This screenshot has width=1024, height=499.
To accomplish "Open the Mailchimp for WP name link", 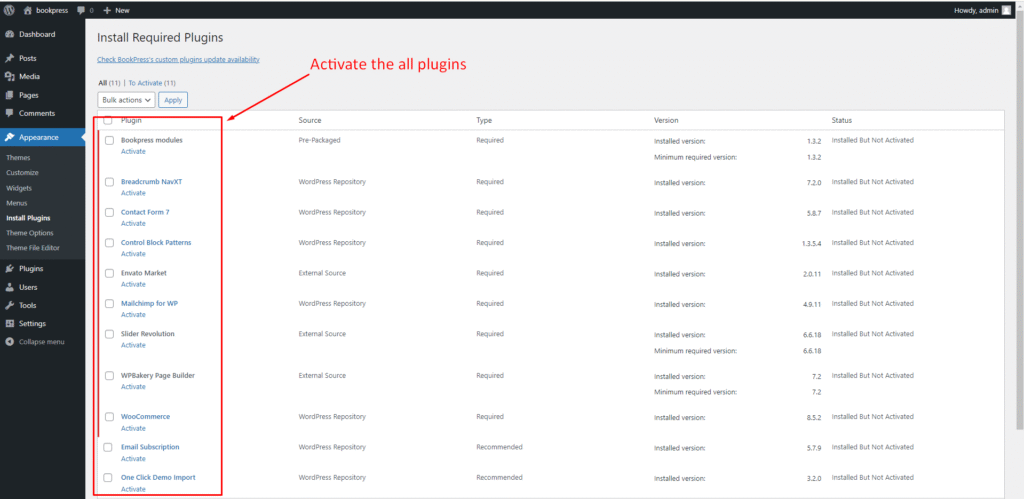I will [150, 303].
